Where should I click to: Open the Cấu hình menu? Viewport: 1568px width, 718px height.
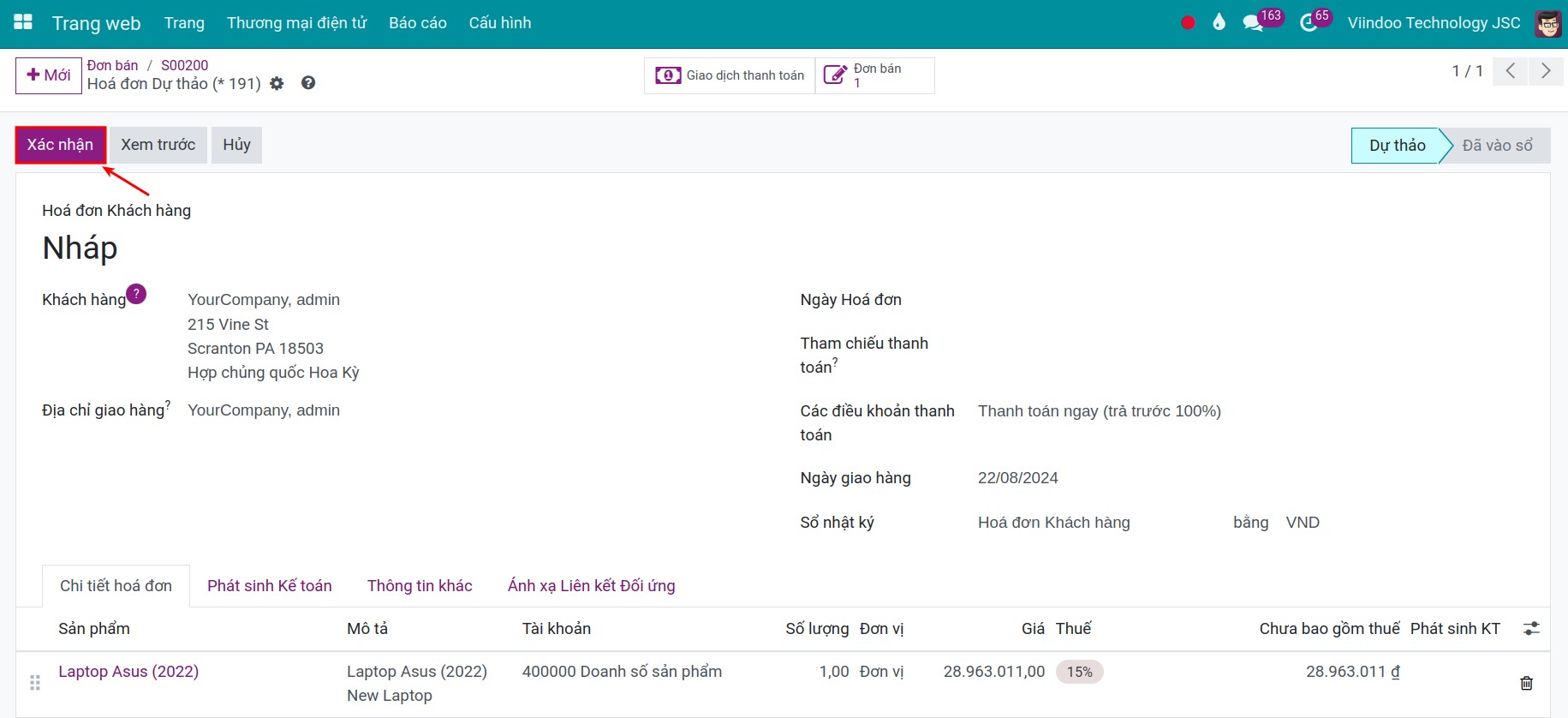[x=500, y=23]
